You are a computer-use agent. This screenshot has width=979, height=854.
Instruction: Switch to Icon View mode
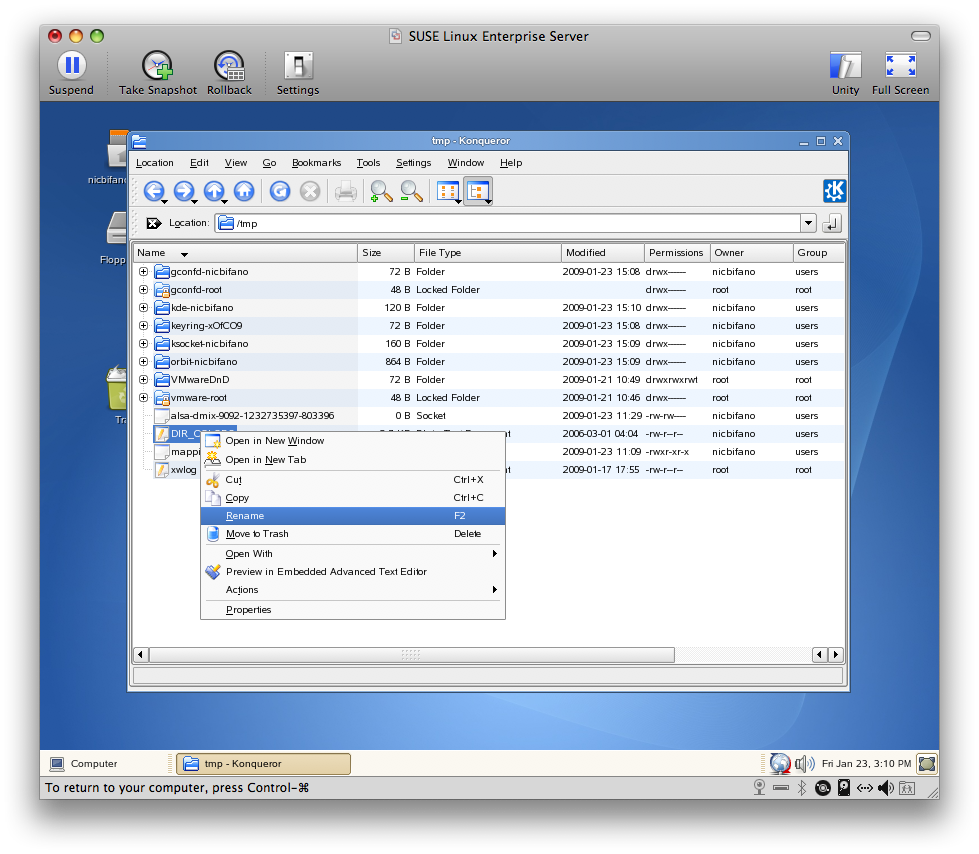(x=448, y=191)
